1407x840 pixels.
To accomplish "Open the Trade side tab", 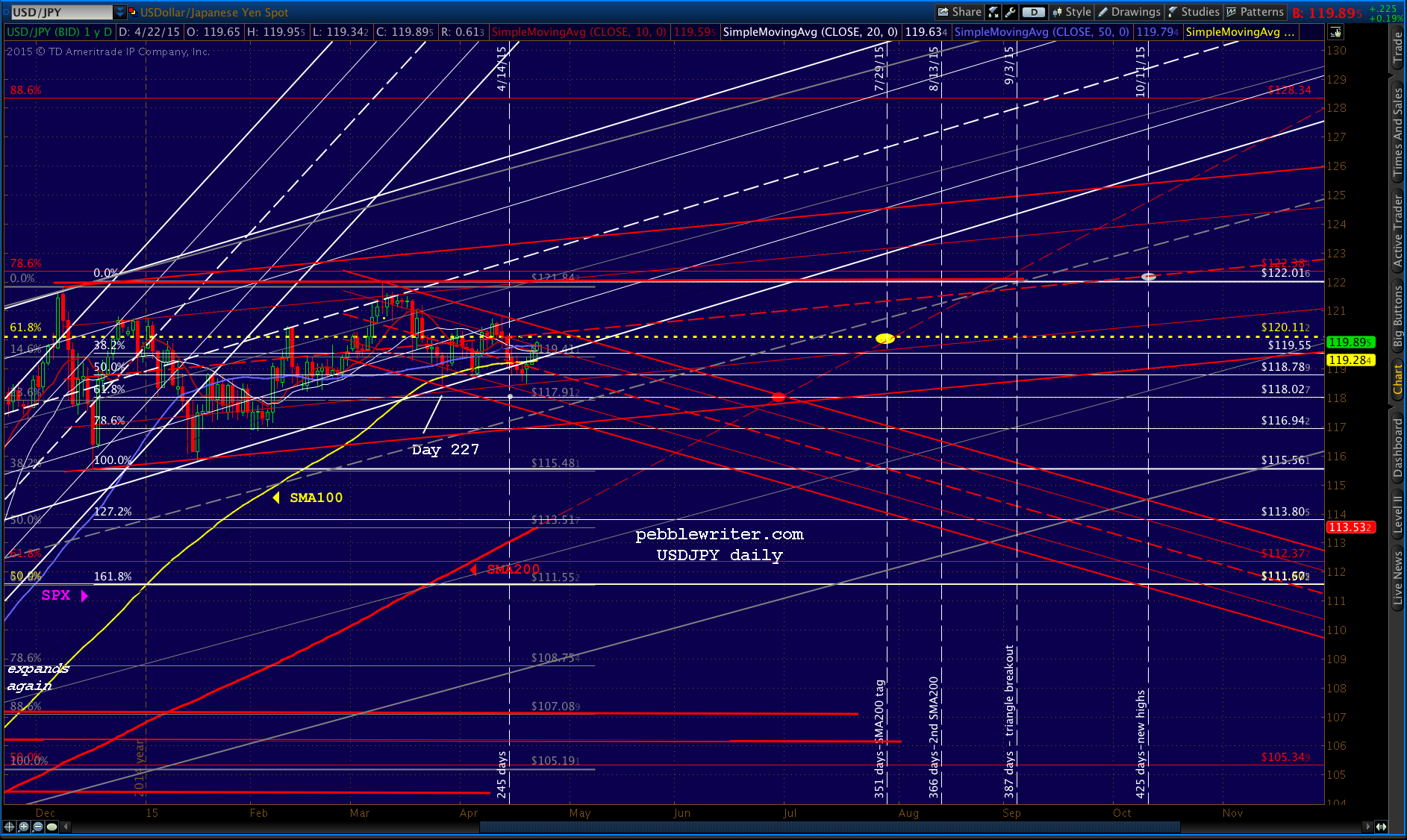I will 1397,50.
